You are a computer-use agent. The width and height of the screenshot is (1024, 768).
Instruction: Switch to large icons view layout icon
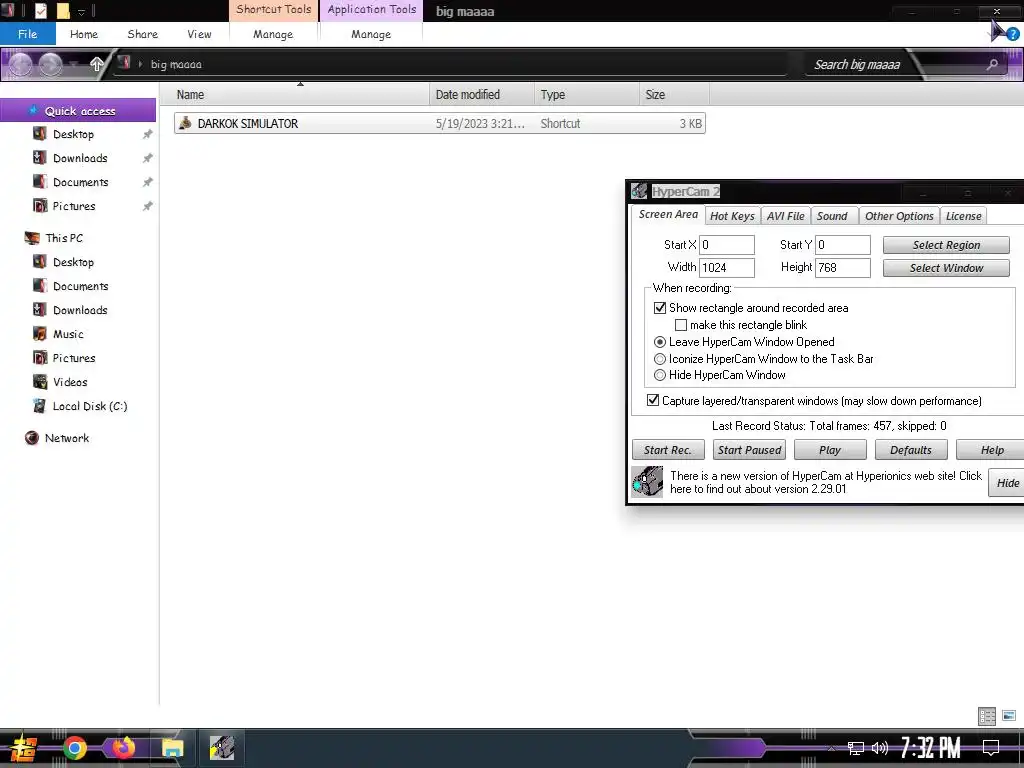point(1009,716)
